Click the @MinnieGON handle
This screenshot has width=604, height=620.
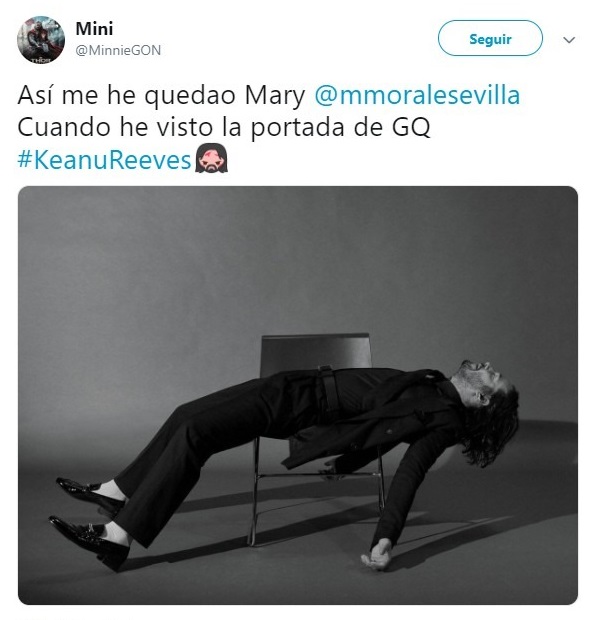(118, 50)
